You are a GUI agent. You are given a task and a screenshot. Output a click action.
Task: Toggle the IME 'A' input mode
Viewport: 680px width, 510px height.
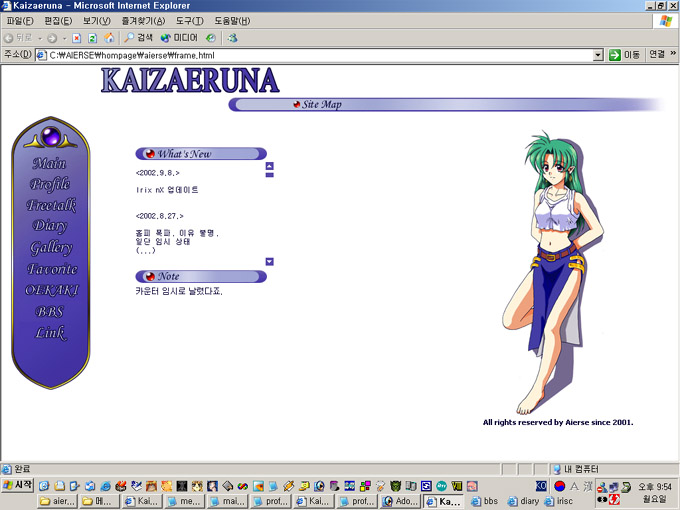tap(574, 486)
